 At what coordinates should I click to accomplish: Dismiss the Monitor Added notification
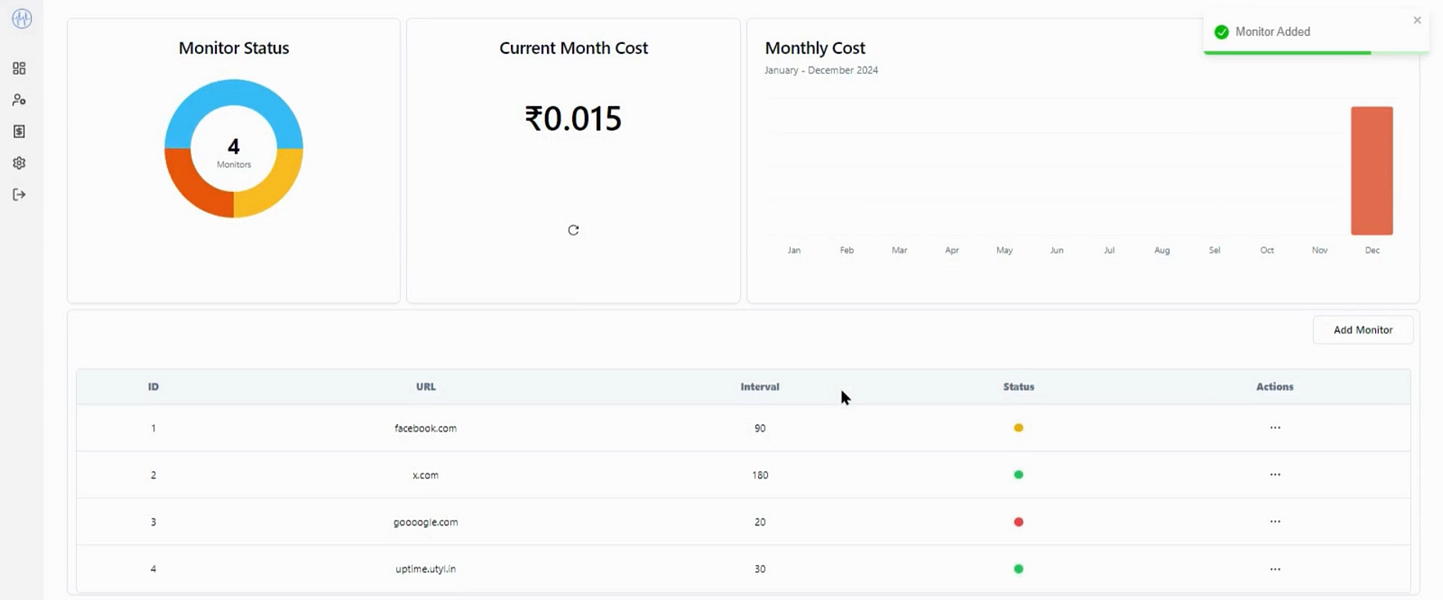pyautogui.click(x=1417, y=20)
